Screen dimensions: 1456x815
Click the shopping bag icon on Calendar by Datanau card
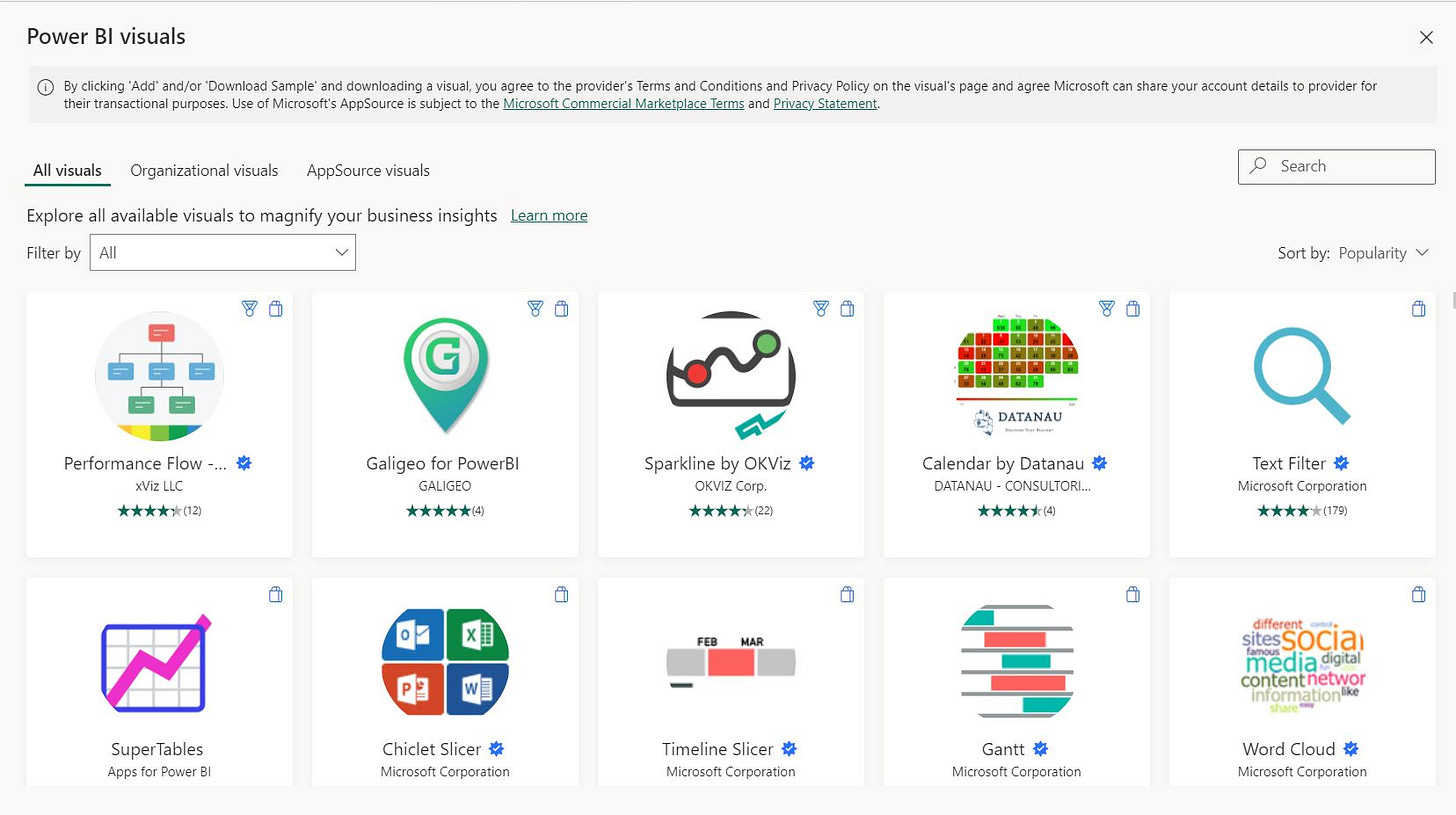[x=1133, y=309]
